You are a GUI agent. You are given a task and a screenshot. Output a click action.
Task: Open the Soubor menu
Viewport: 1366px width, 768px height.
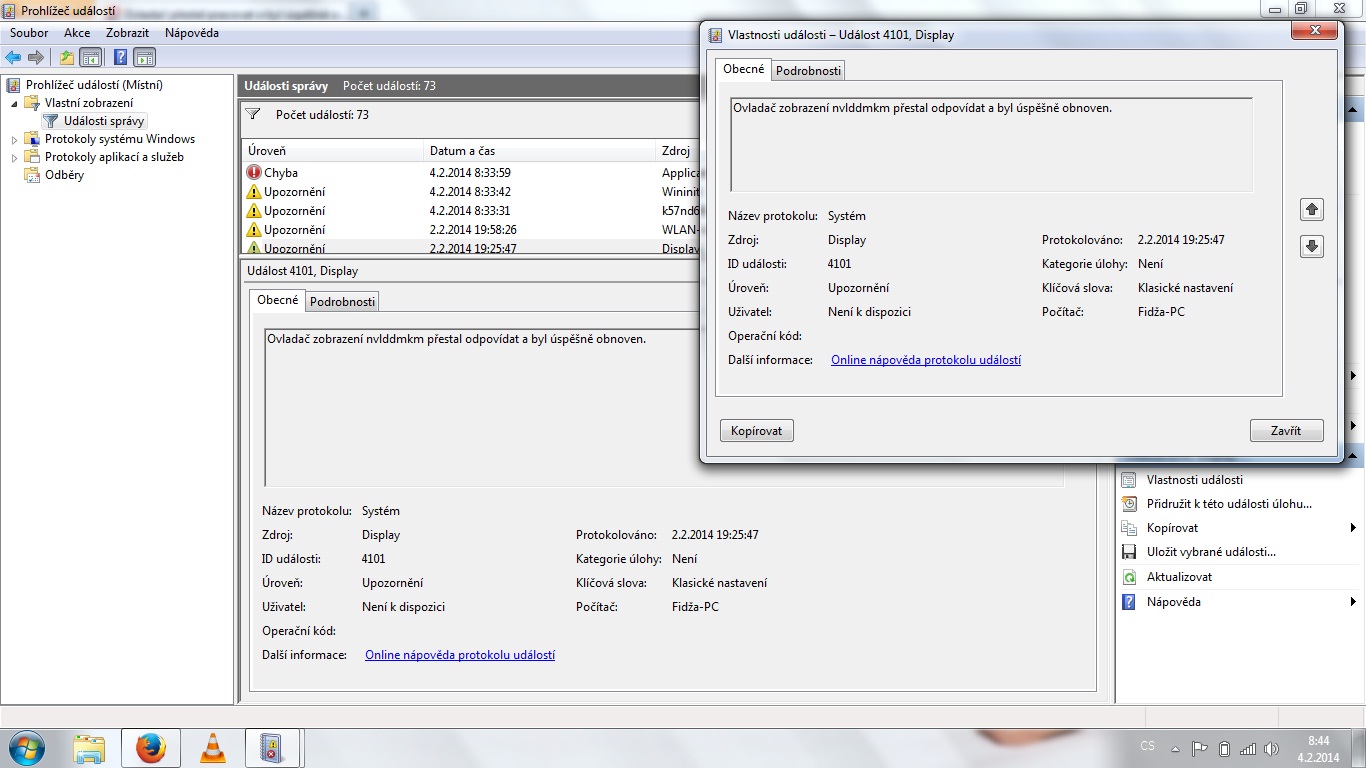pyautogui.click(x=29, y=33)
